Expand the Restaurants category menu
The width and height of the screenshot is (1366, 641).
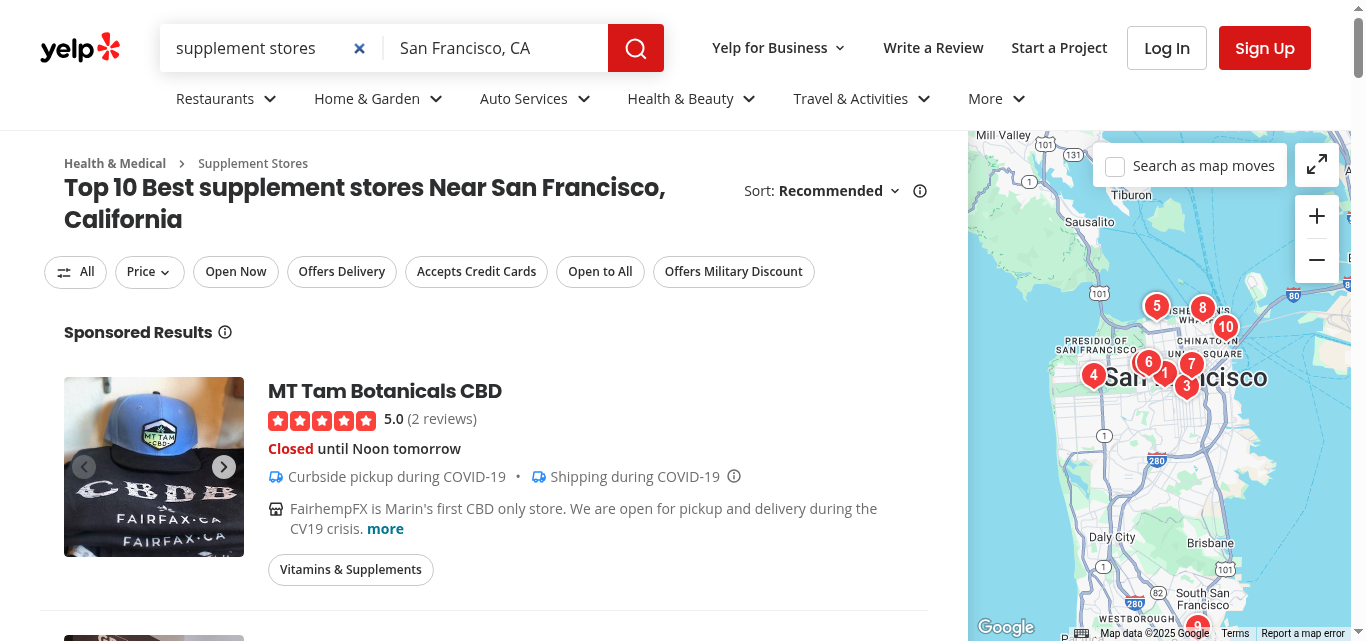(x=226, y=99)
